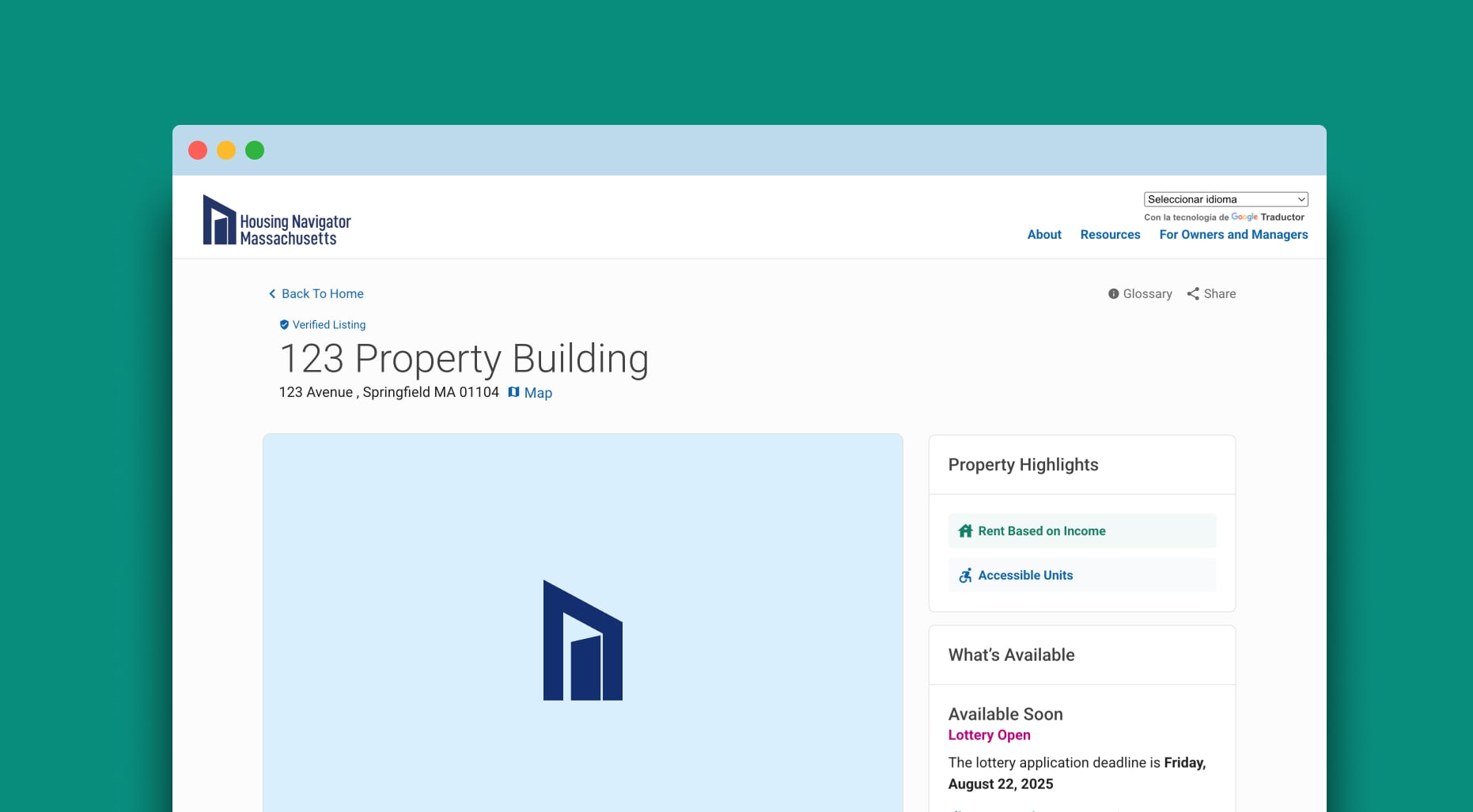Viewport: 1473px width, 812px height.
Task: Click the red close window button
Action: (198, 150)
